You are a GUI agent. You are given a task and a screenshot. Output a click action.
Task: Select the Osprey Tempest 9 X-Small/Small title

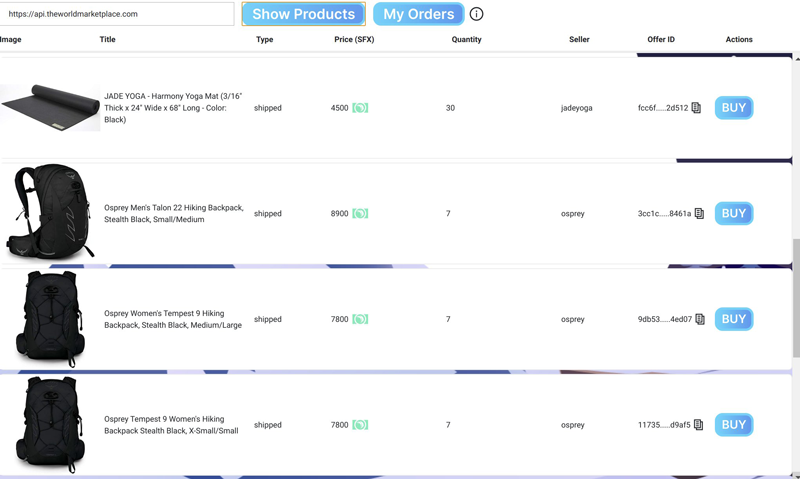[171, 424]
